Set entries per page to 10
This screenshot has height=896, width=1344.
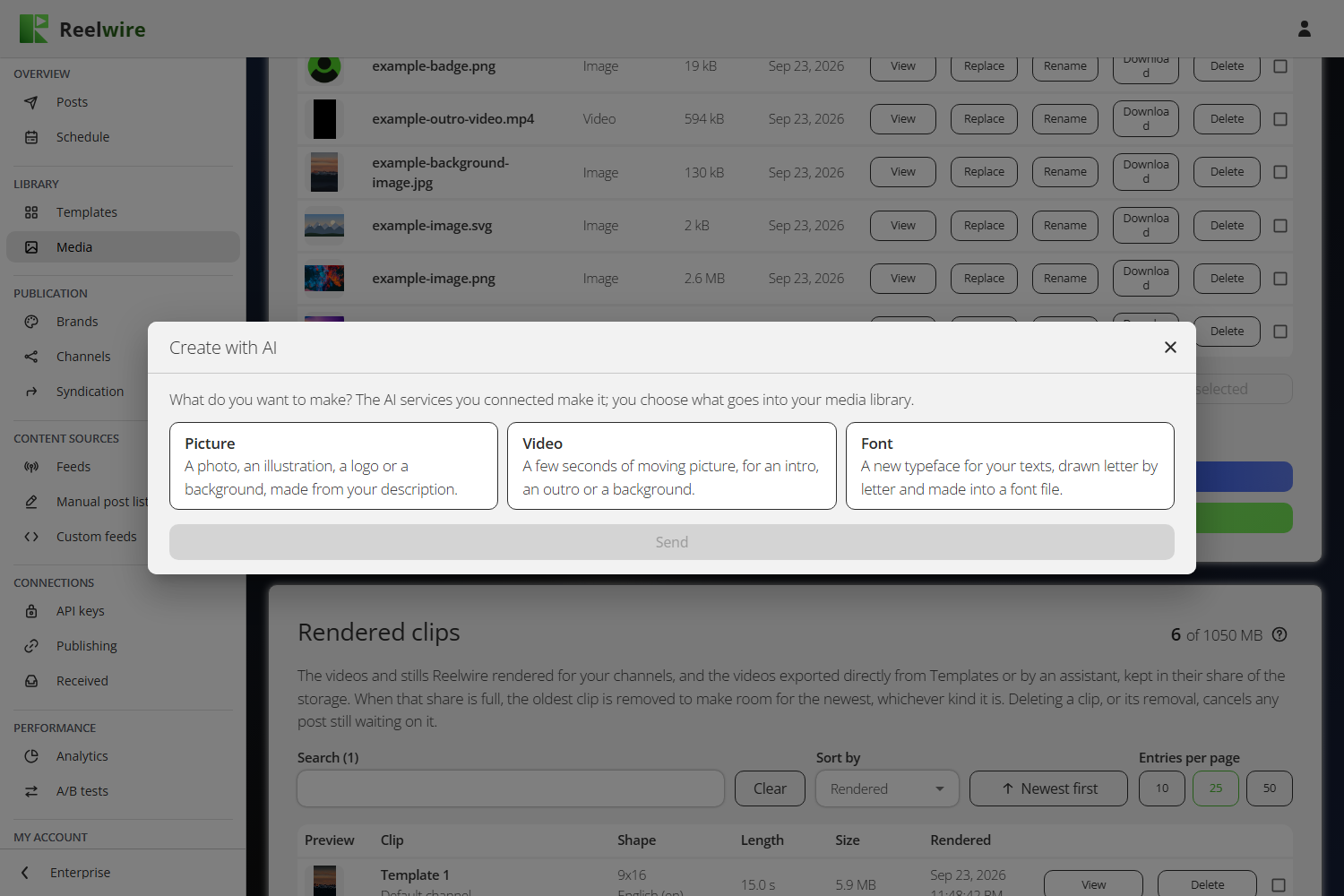click(1162, 788)
